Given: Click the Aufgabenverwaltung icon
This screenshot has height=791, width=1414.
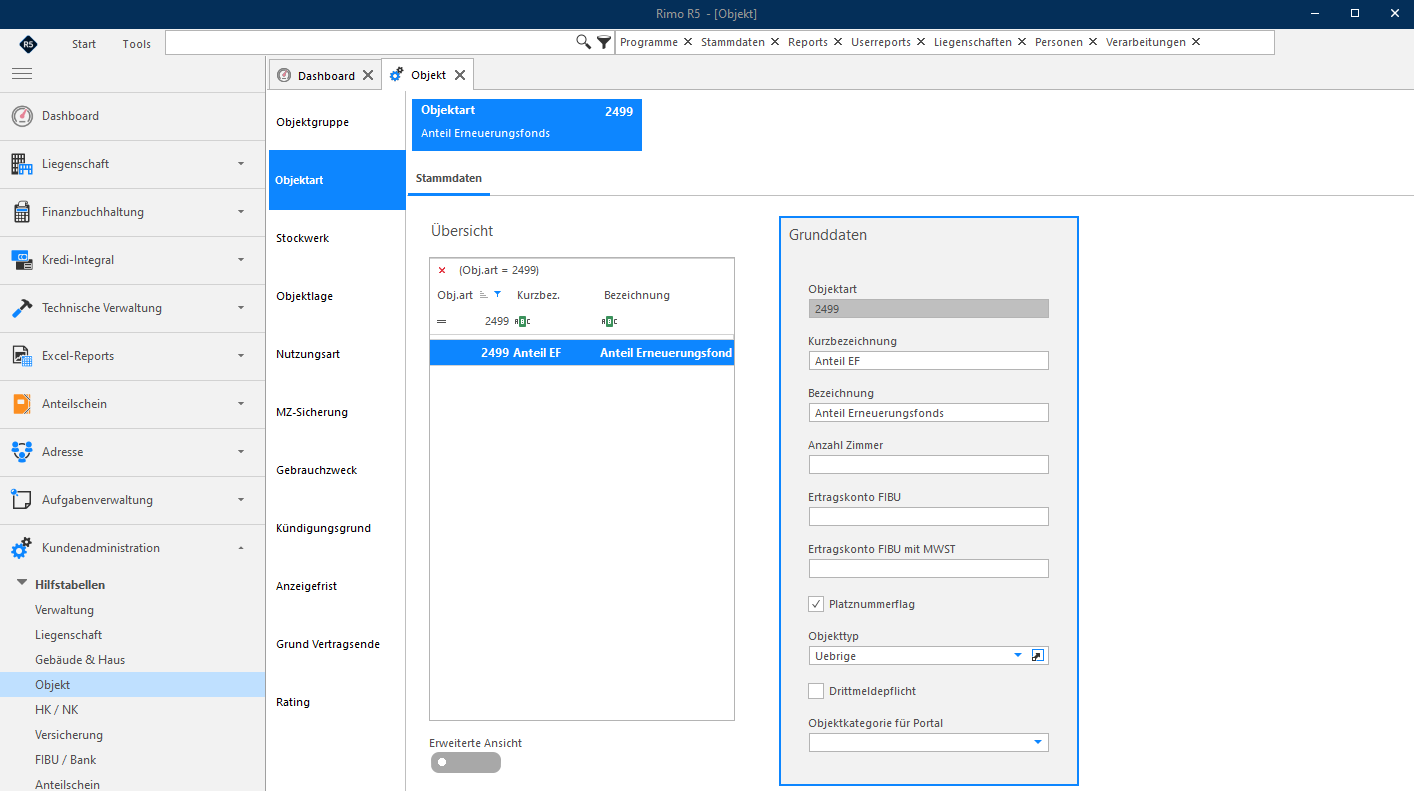Looking at the screenshot, I should (x=22, y=500).
